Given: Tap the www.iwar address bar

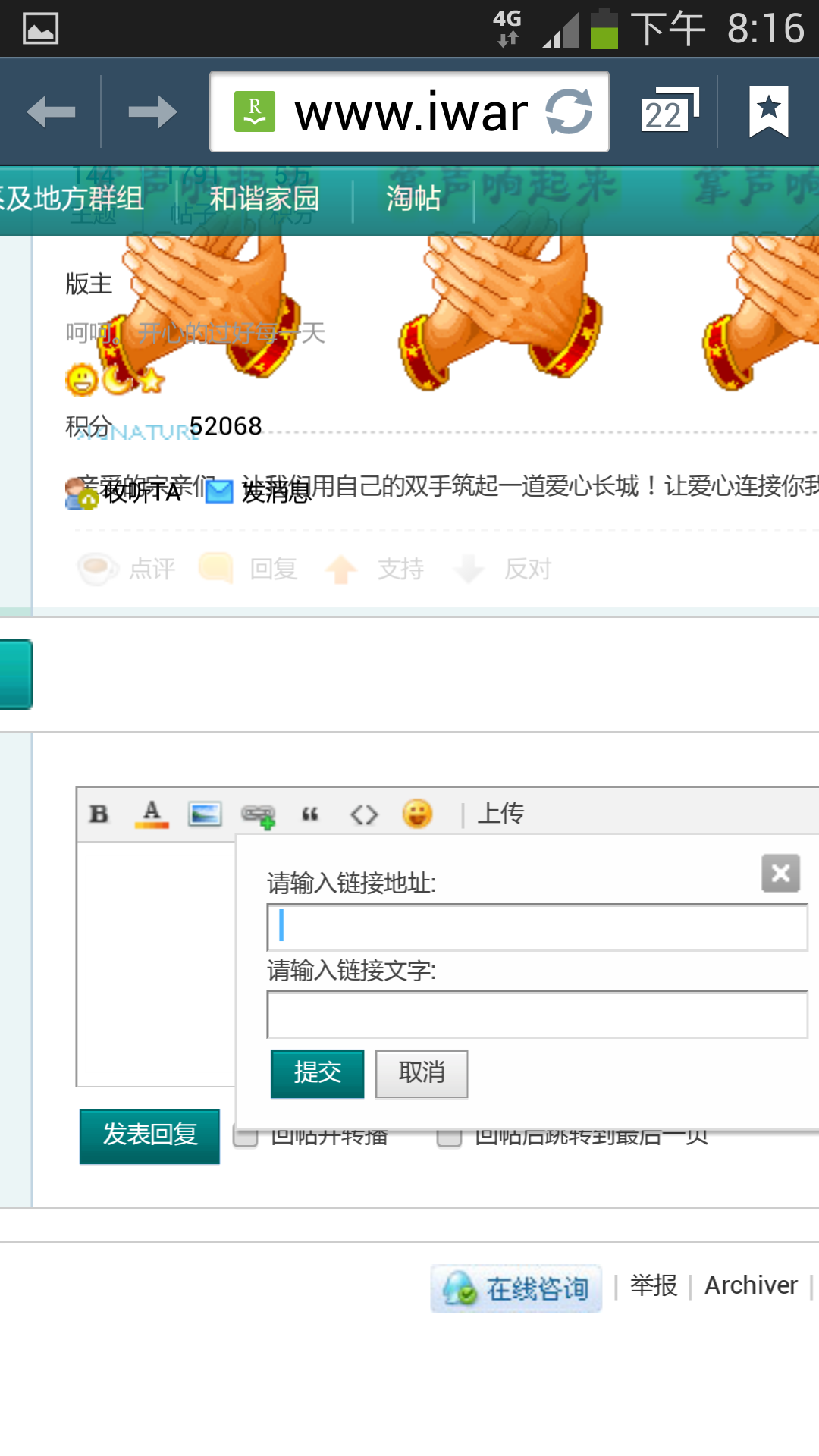Looking at the screenshot, I should pos(409,111).
